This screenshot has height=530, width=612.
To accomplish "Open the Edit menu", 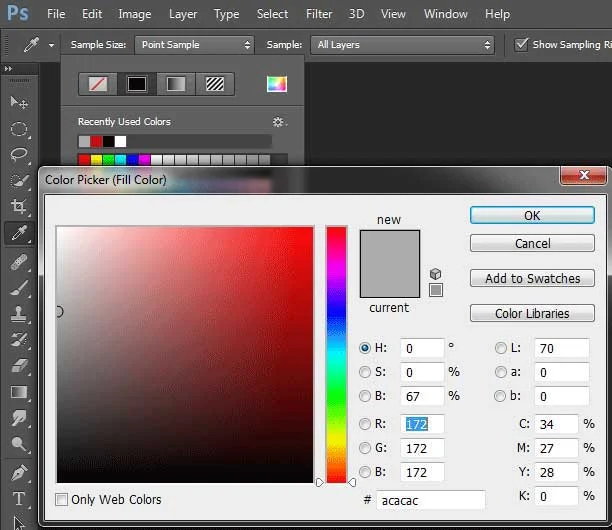I will [x=92, y=14].
